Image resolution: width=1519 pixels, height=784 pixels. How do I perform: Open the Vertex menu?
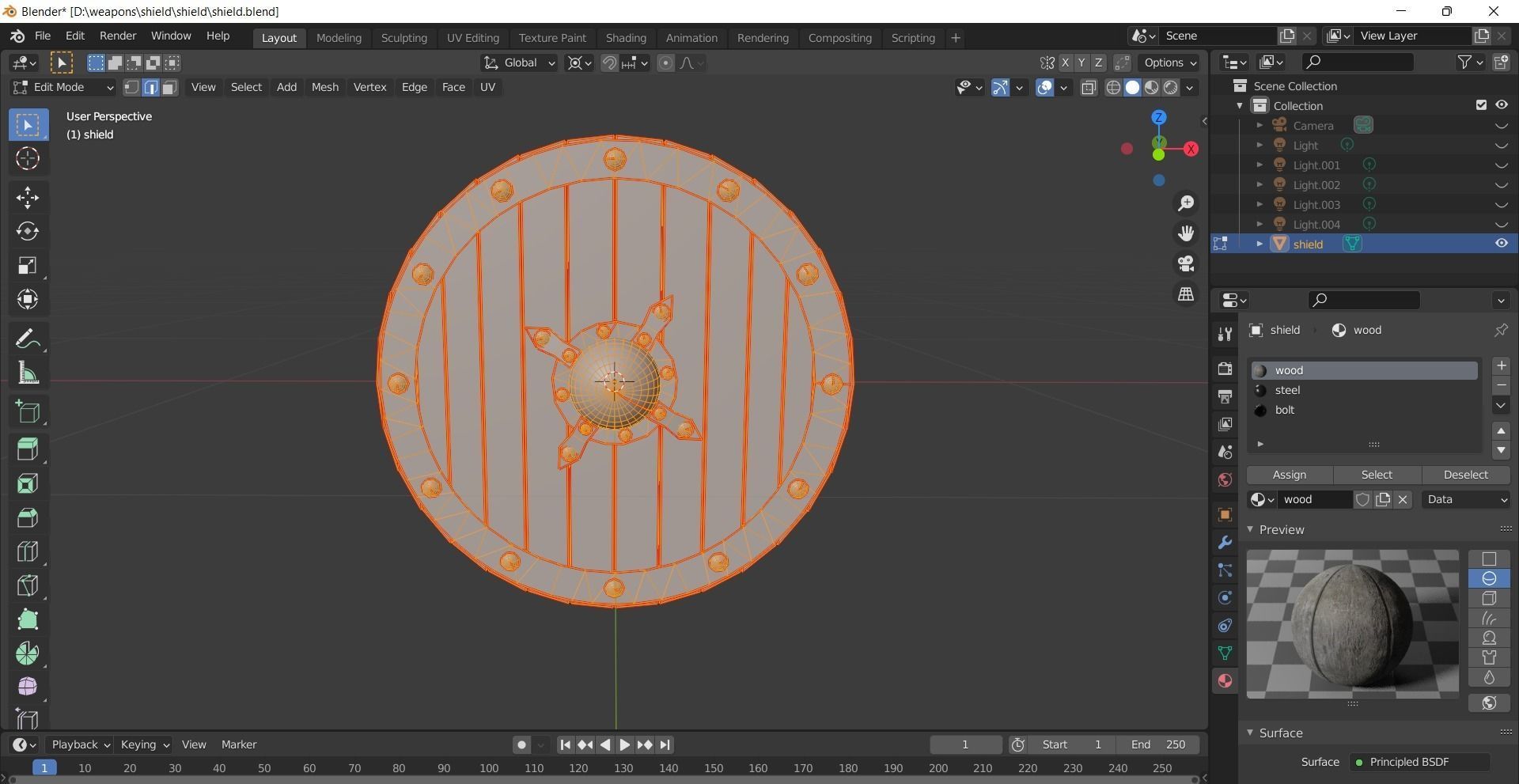click(369, 88)
